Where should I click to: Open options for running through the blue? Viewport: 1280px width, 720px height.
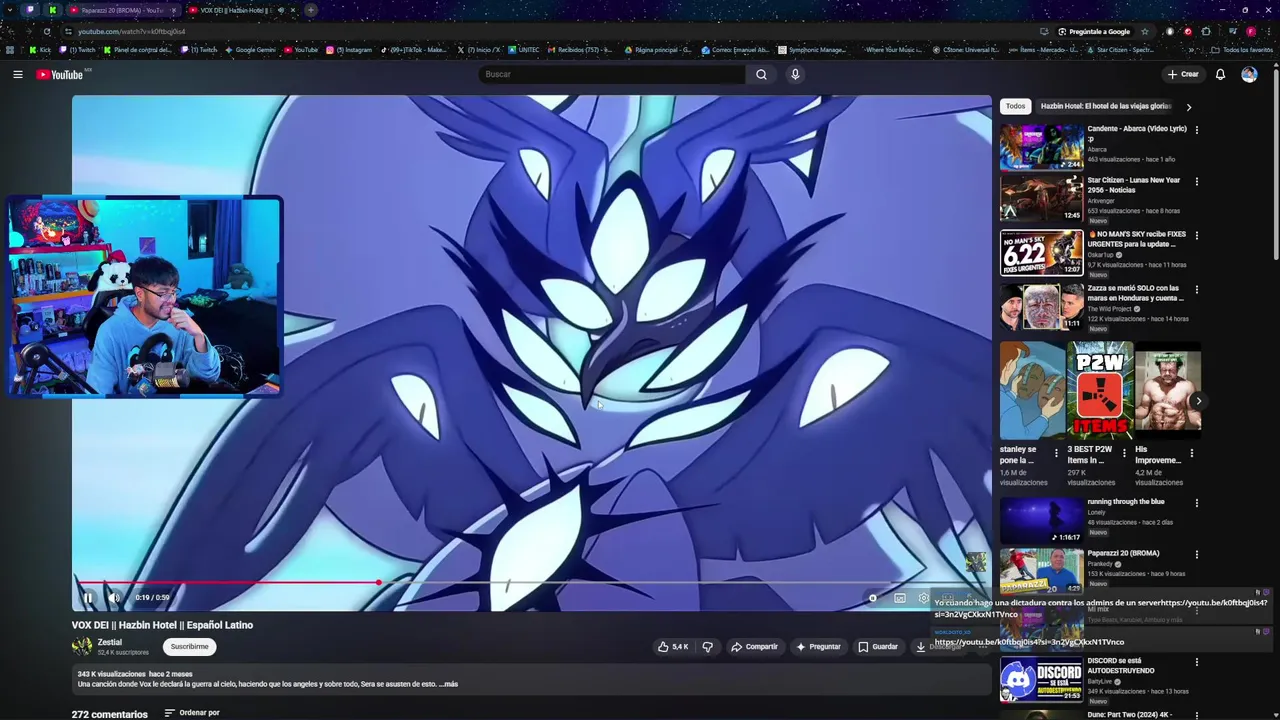coord(1196,503)
